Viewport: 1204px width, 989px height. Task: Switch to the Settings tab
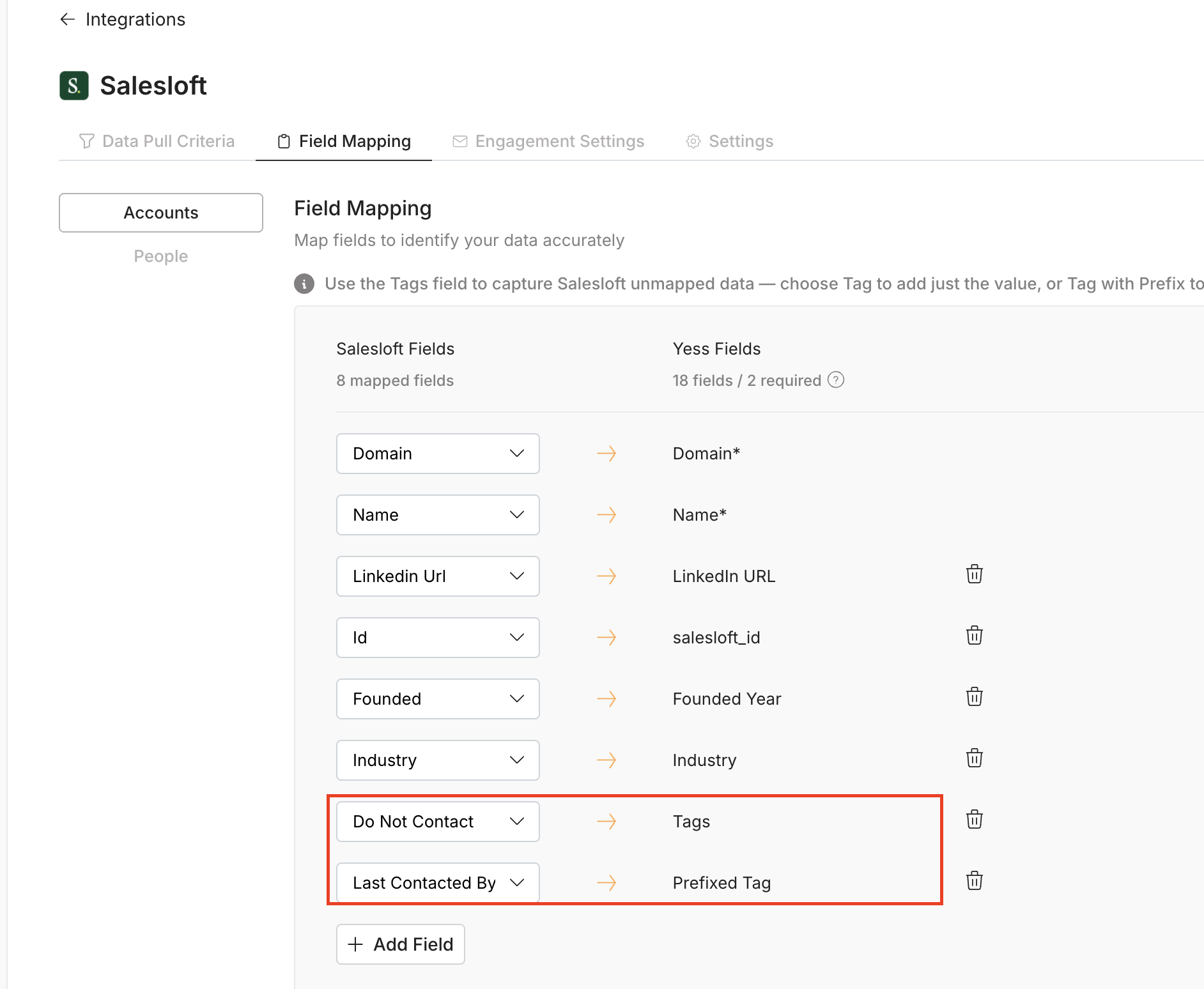tap(729, 141)
